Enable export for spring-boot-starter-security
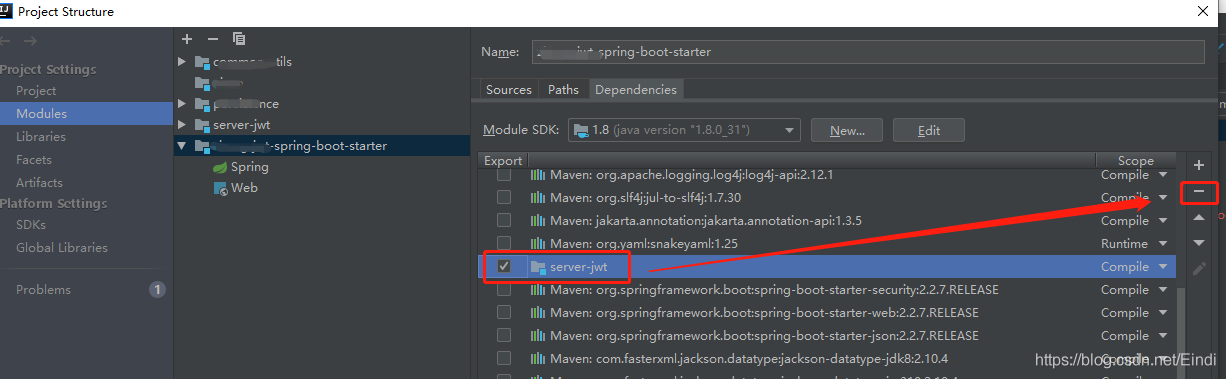The height and width of the screenshot is (379, 1226). tap(504, 290)
